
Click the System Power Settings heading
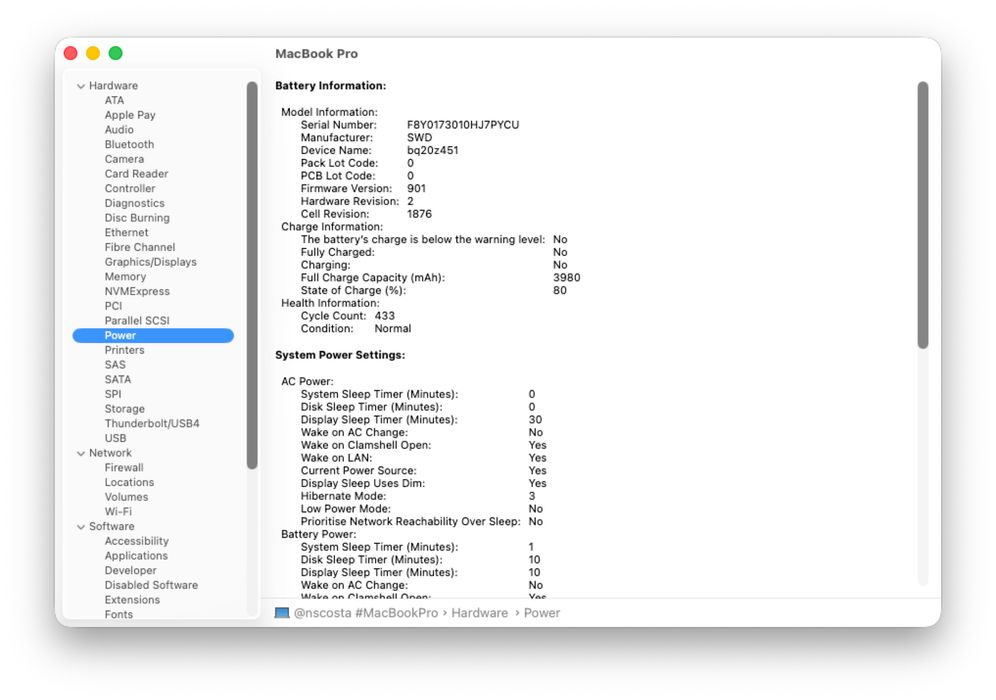click(x=340, y=355)
